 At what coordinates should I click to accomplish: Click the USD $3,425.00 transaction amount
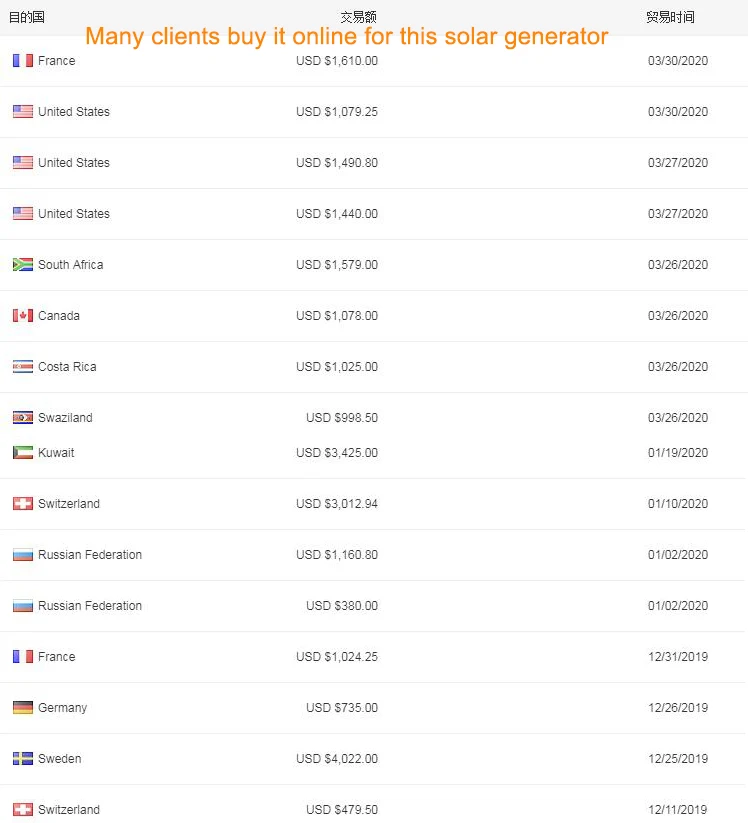(337, 453)
